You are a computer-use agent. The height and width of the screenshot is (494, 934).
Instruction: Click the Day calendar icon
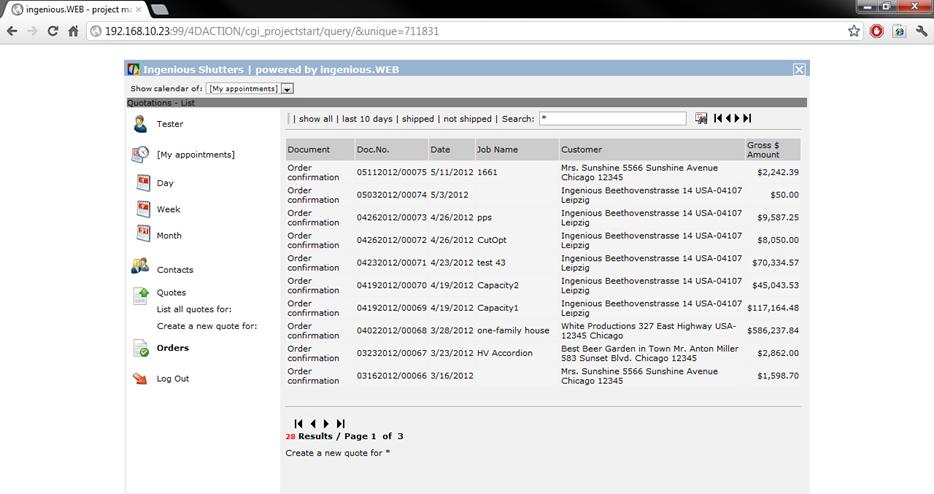tap(142, 183)
